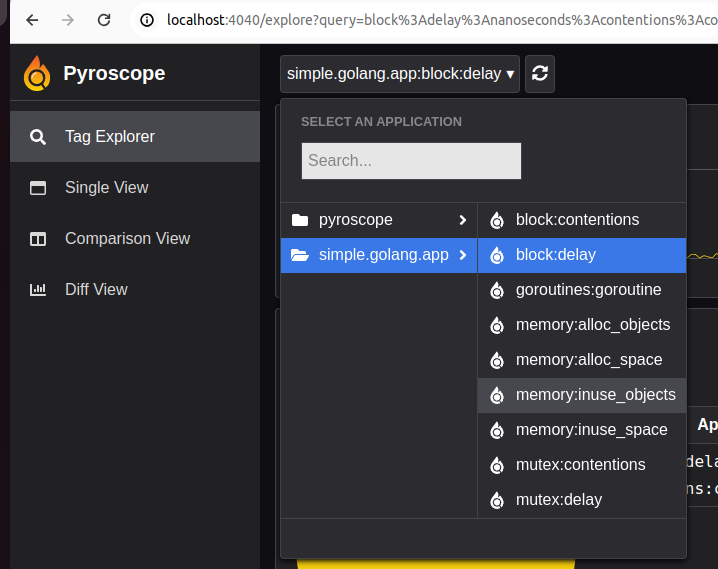Viewport: 718px width, 569px height.
Task: Click the refresh apps icon button
Action: (x=540, y=74)
